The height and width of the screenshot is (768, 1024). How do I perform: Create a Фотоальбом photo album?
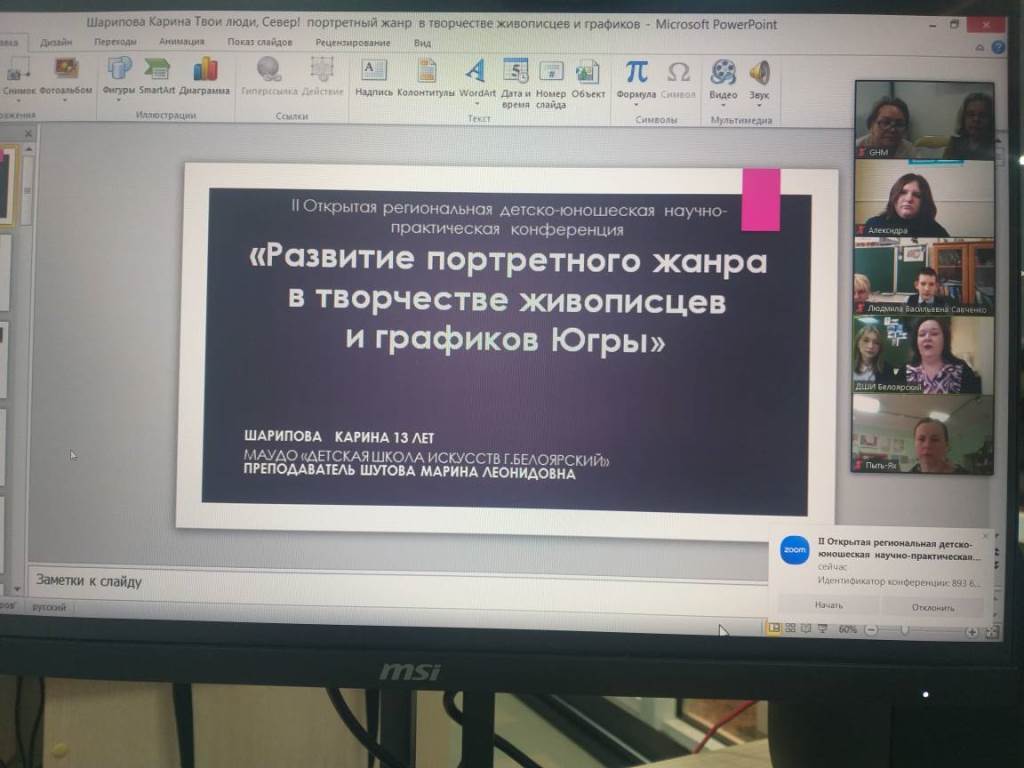(x=67, y=76)
